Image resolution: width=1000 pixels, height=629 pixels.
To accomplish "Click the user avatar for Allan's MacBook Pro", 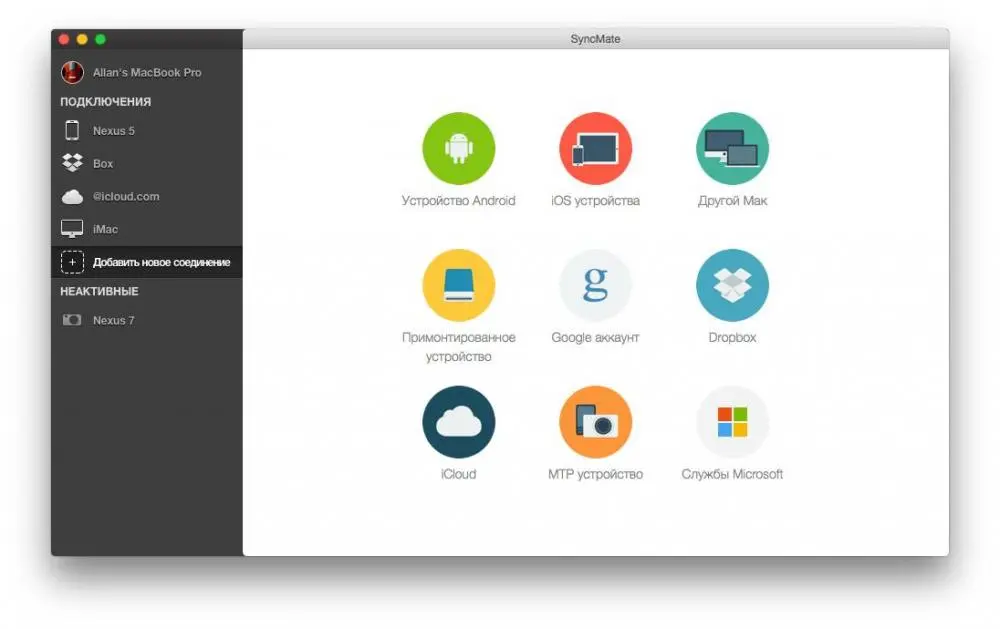I will click(x=72, y=72).
